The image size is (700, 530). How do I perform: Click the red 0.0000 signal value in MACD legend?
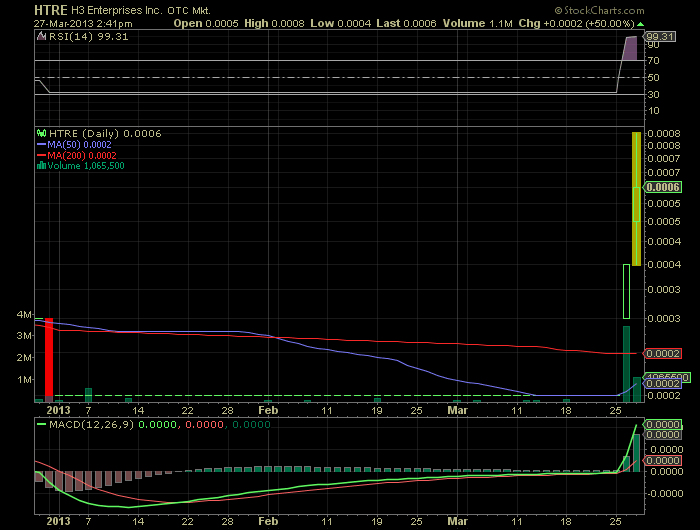(204, 424)
